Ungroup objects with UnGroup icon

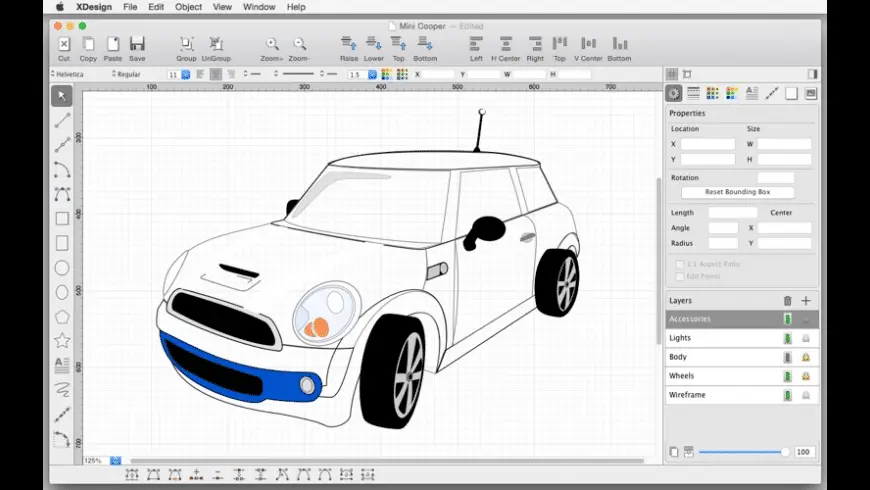[216, 49]
